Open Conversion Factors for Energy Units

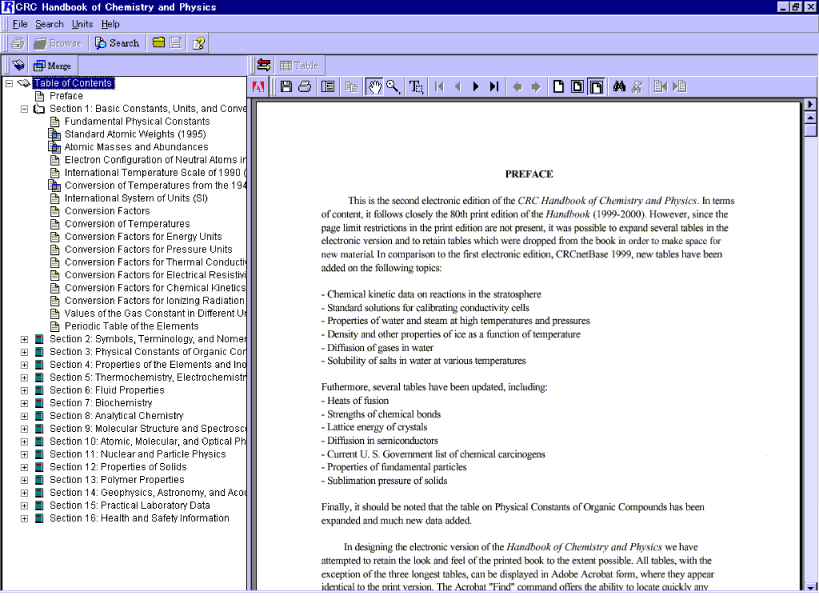[x=143, y=237]
